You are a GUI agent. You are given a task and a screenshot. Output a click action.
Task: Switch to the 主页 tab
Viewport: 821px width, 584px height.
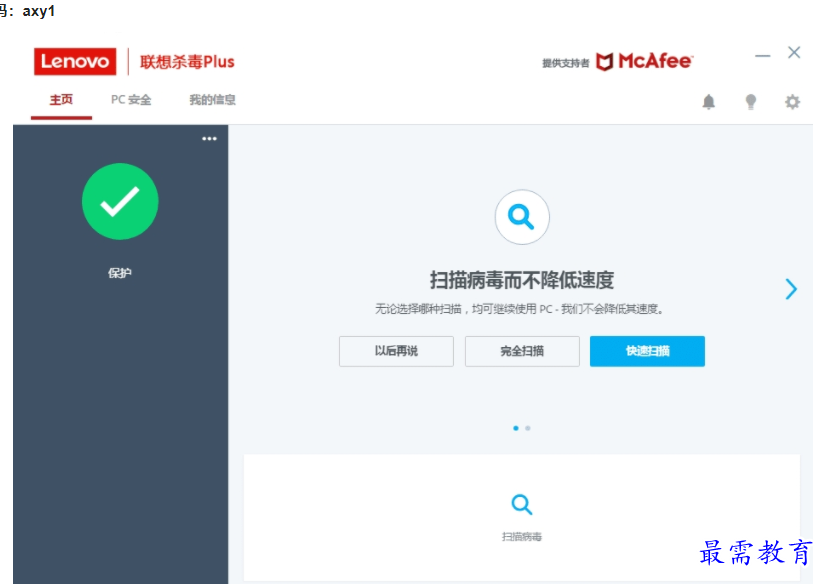(61, 100)
